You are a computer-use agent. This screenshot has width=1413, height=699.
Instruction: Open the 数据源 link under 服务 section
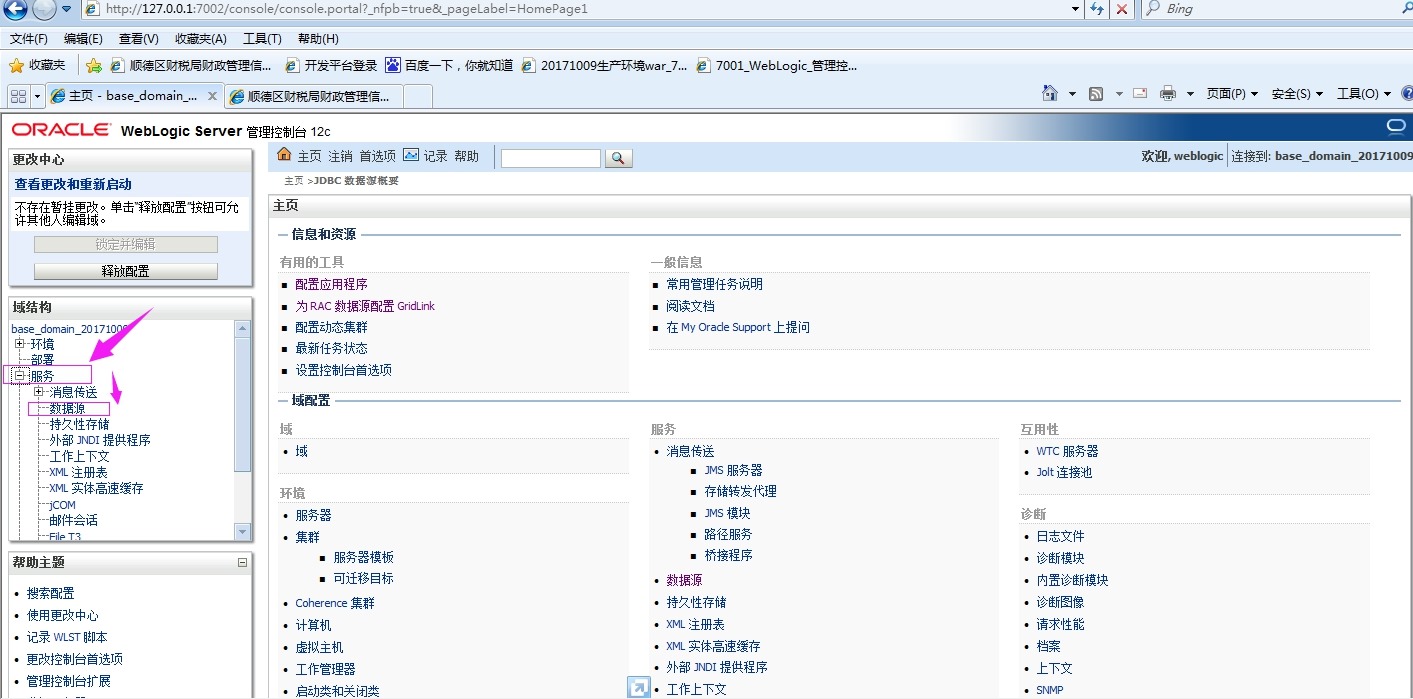click(684, 580)
